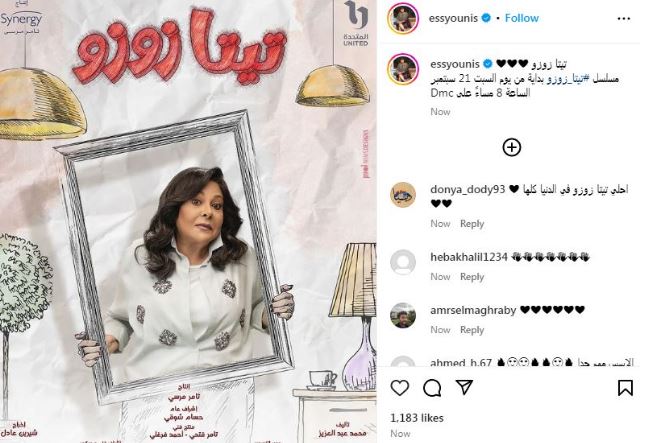This screenshot has height=443, width=648.
Task: Load more comments with plus circle
Action: 512,148
